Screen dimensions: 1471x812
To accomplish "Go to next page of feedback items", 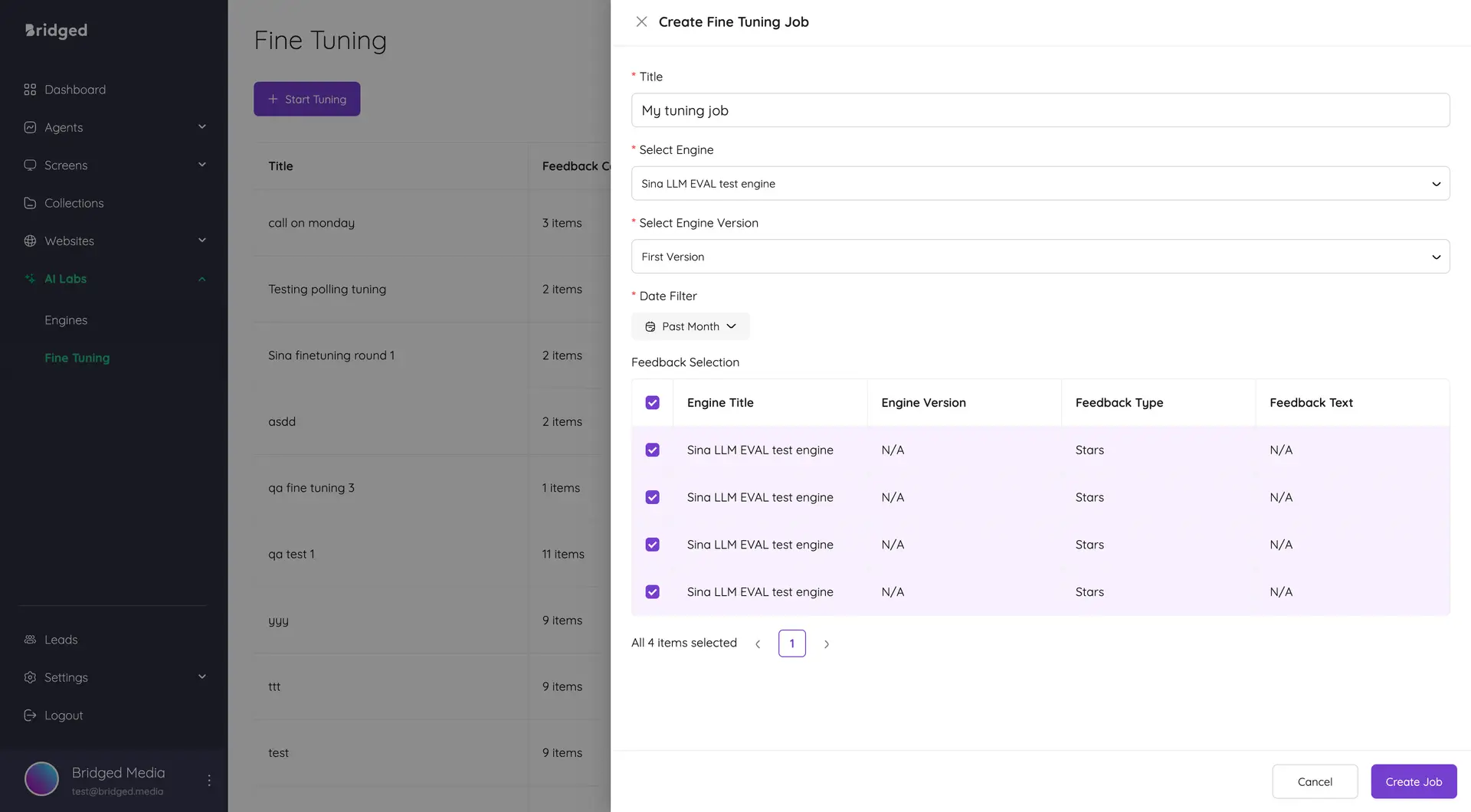I will 826,643.
